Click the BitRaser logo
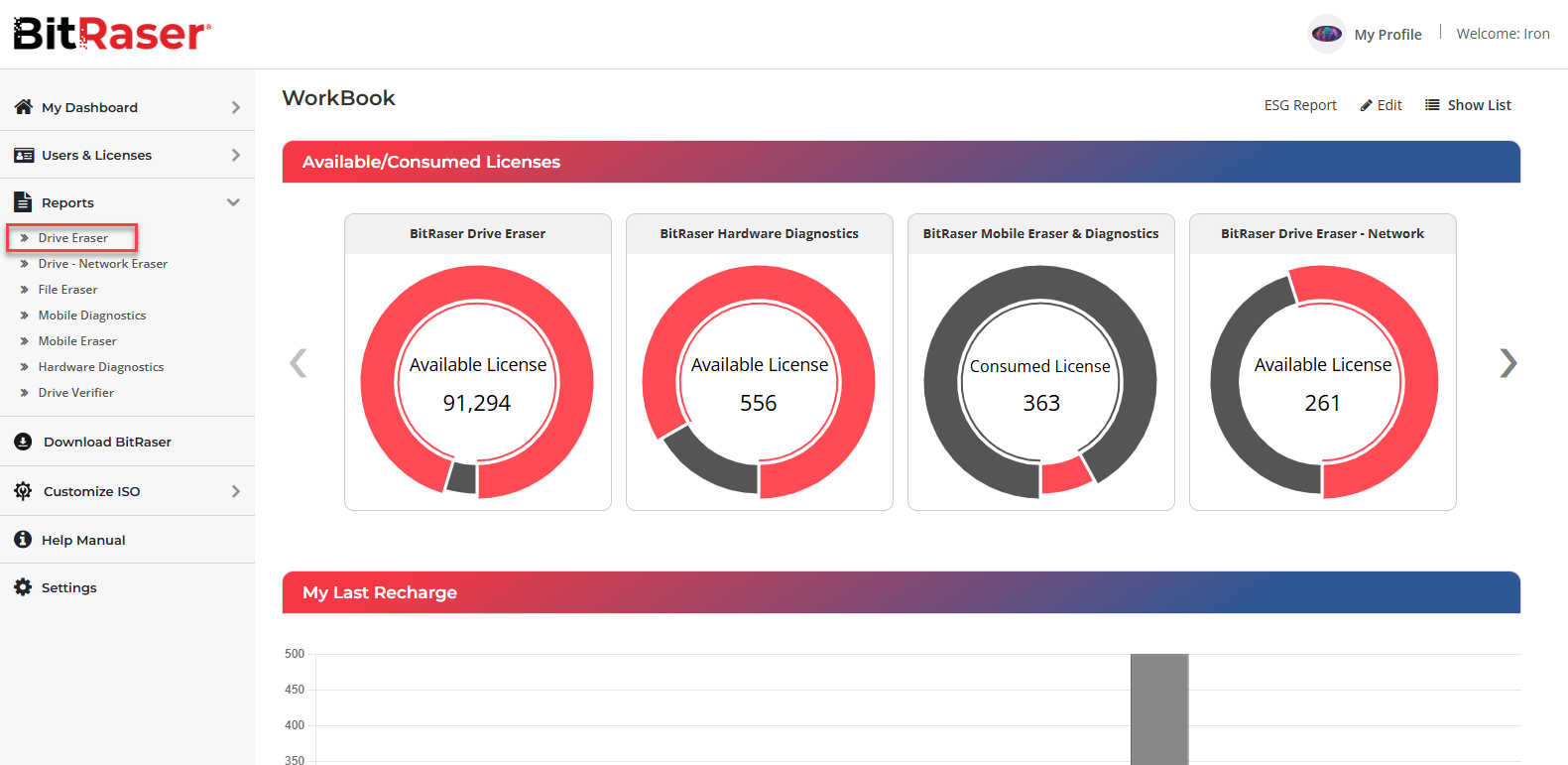 [x=112, y=34]
